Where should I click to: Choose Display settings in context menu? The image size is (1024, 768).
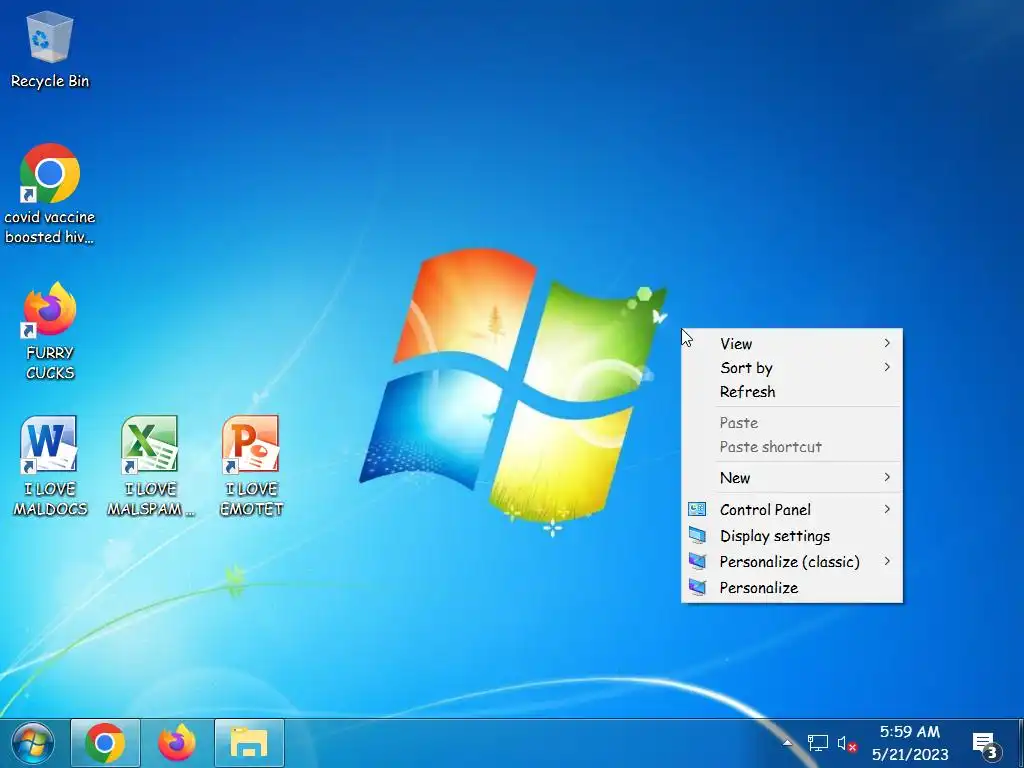pos(792,536)
